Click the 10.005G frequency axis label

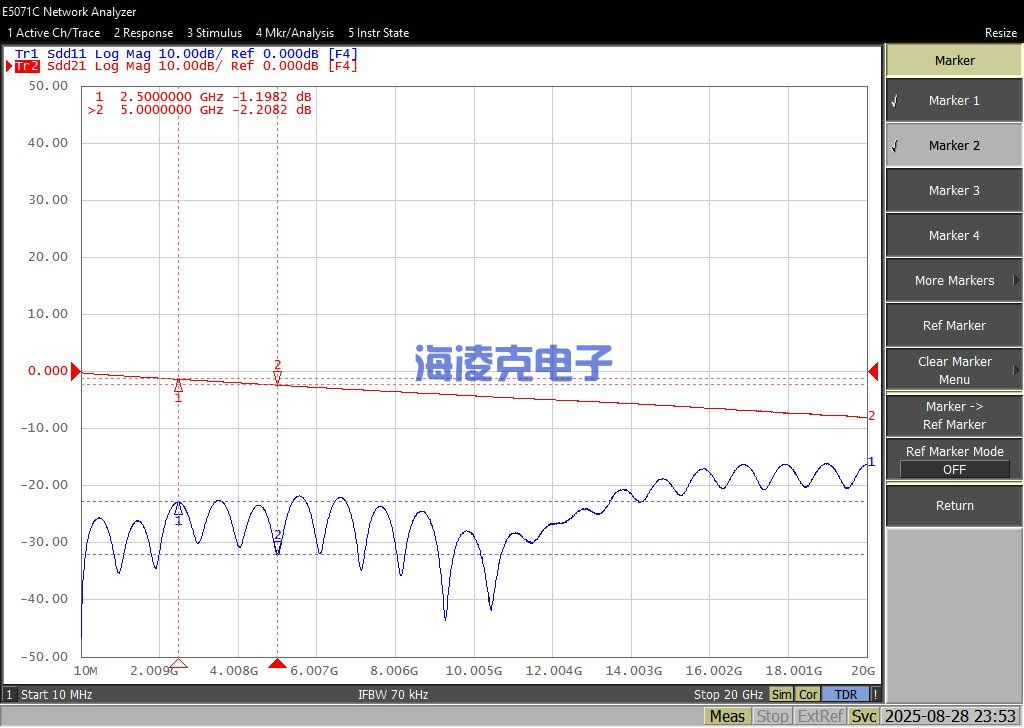474,671
